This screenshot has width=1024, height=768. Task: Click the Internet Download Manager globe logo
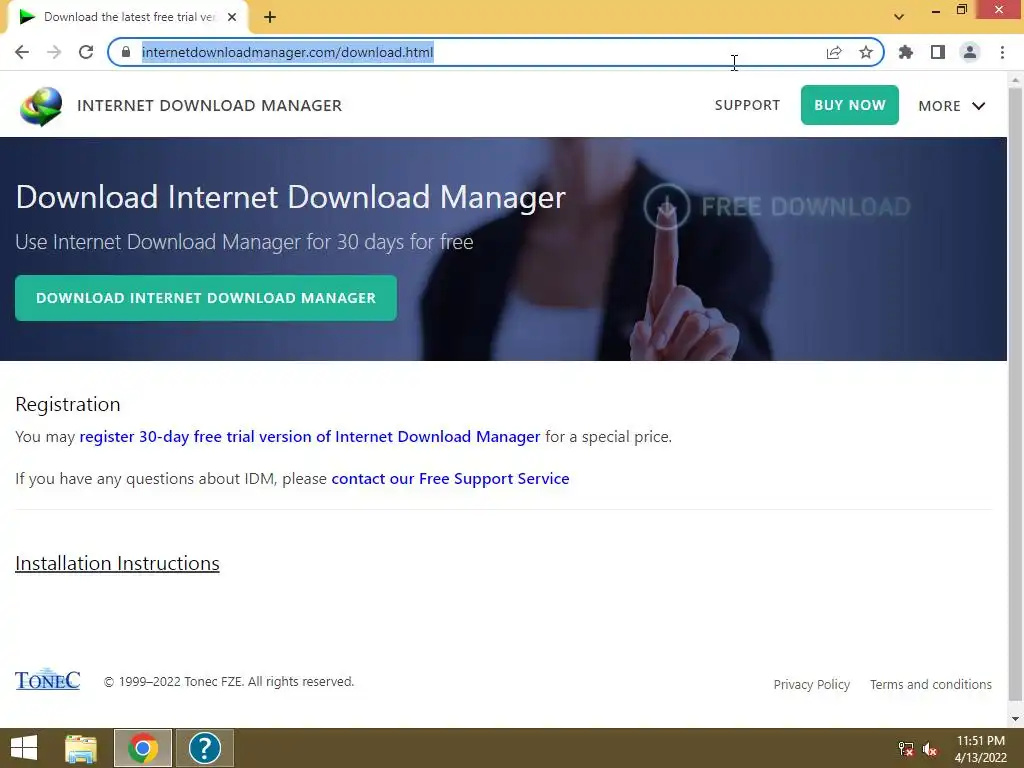(x=41, y=106)
